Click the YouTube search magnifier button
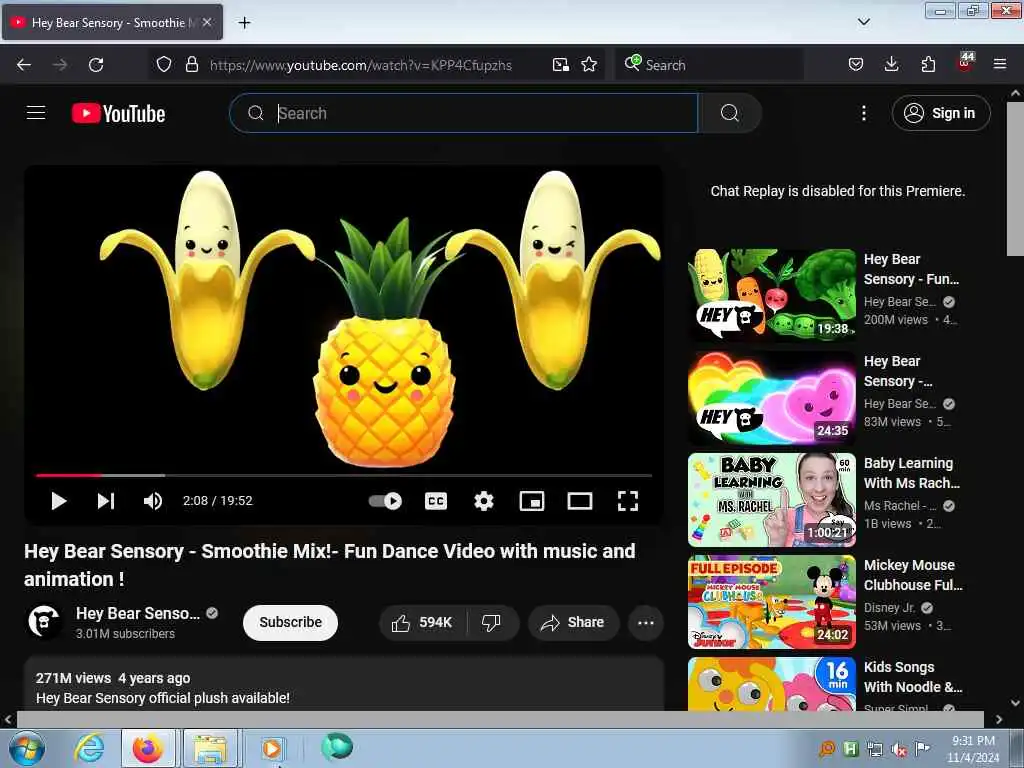The width and height of the screenshot is (1024, 768). click(x=729, y=113)
